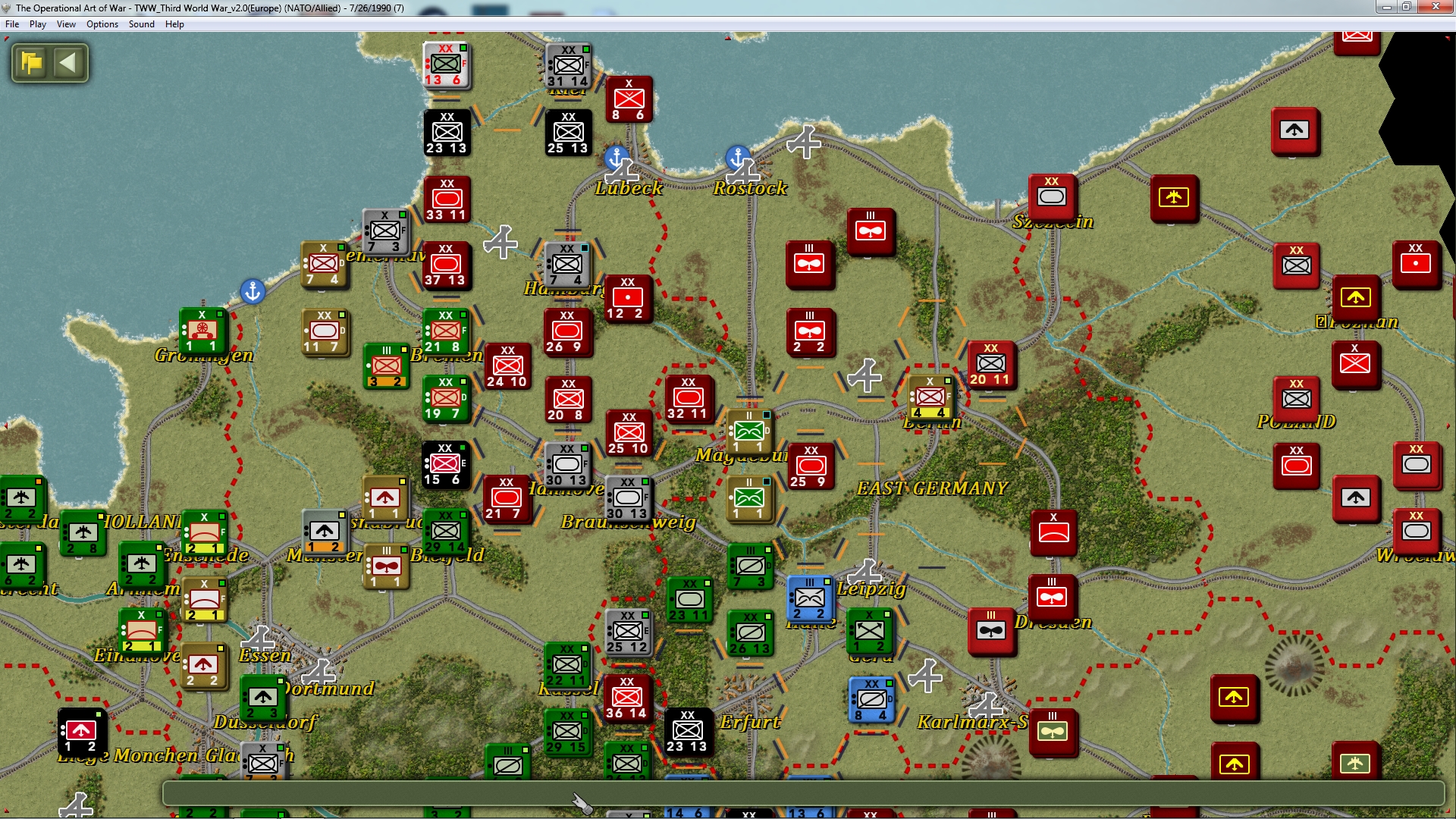Select the red 20 8 mechanized division
Screen dimensions: 1456x819
coord(568,400)
